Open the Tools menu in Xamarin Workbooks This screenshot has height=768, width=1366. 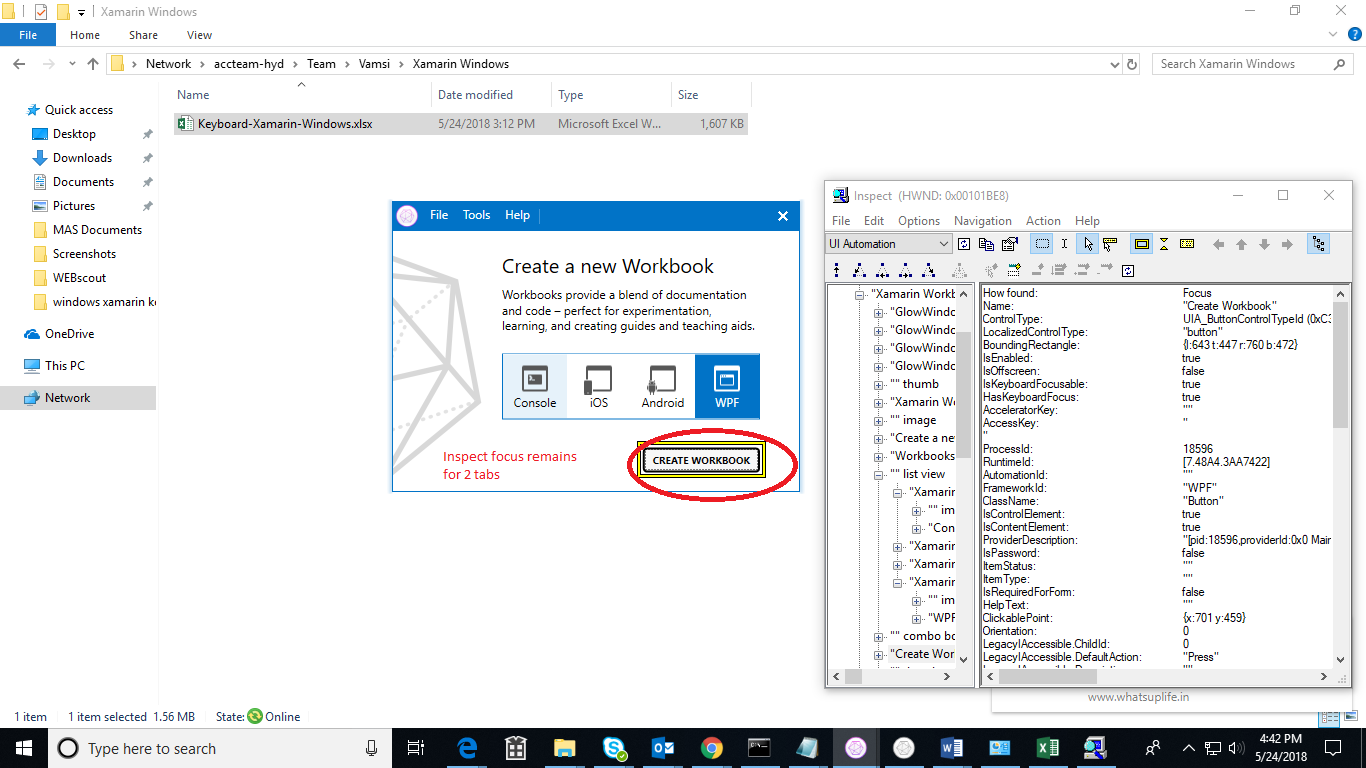click(476, 215)
